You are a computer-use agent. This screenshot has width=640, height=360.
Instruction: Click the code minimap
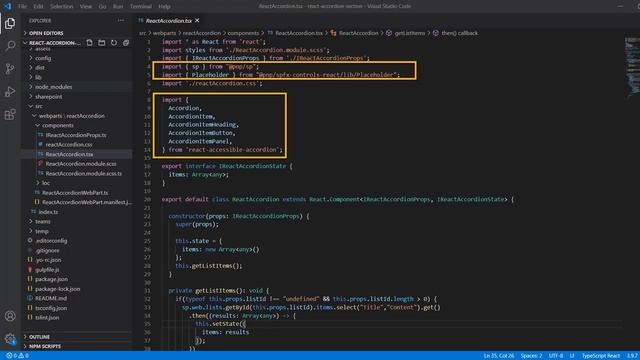(632, 67)
